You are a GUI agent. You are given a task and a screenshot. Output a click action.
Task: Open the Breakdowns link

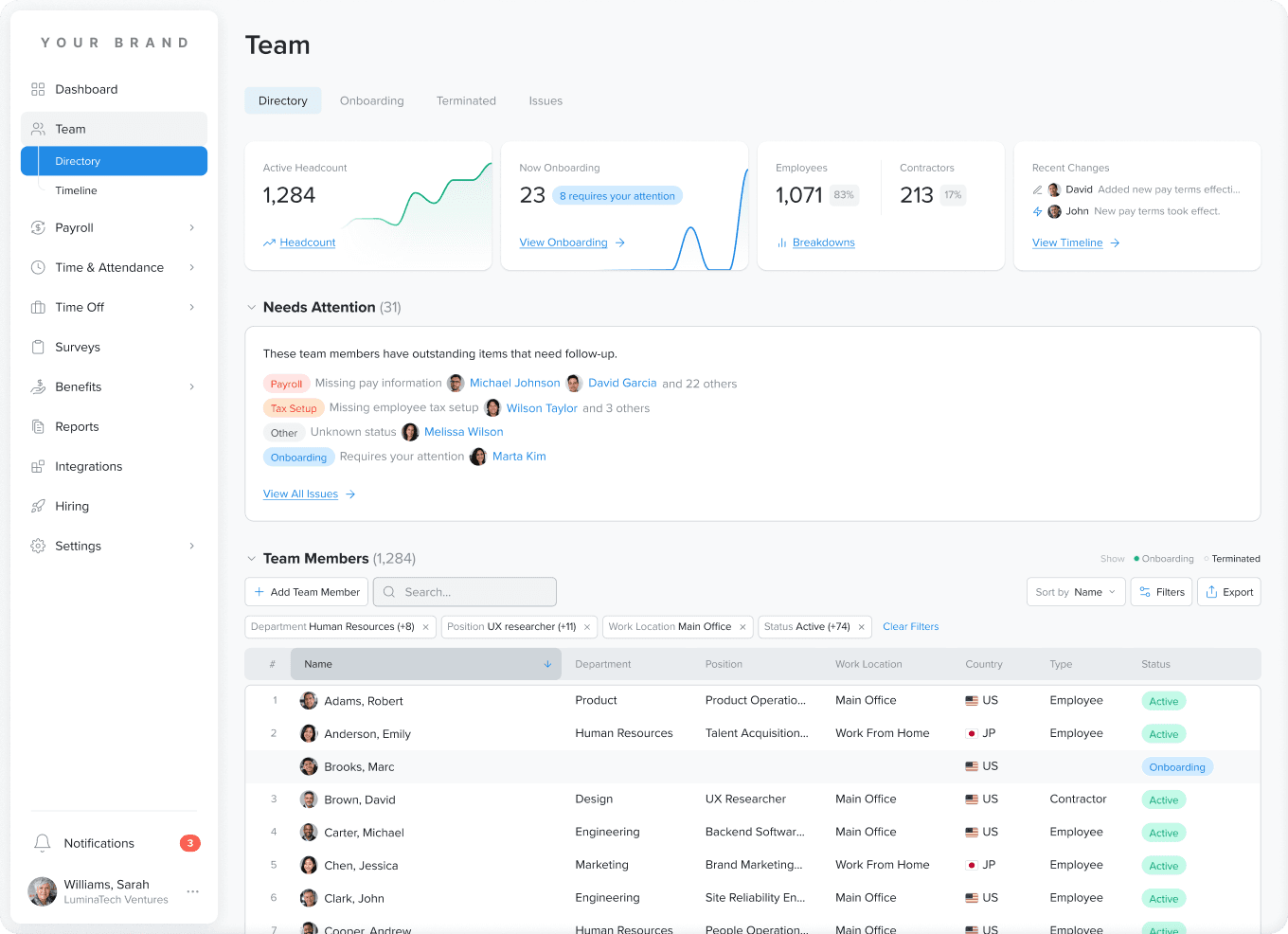[x=824, y=243]
